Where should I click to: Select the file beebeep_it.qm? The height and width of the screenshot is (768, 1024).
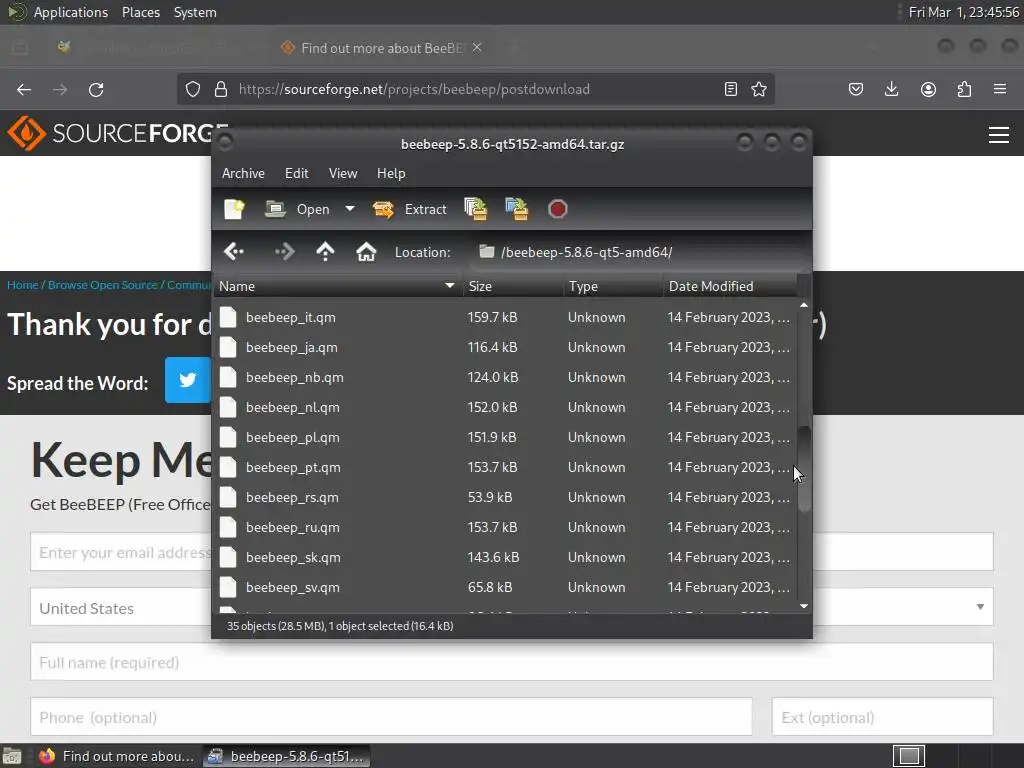tap(505, 317)
